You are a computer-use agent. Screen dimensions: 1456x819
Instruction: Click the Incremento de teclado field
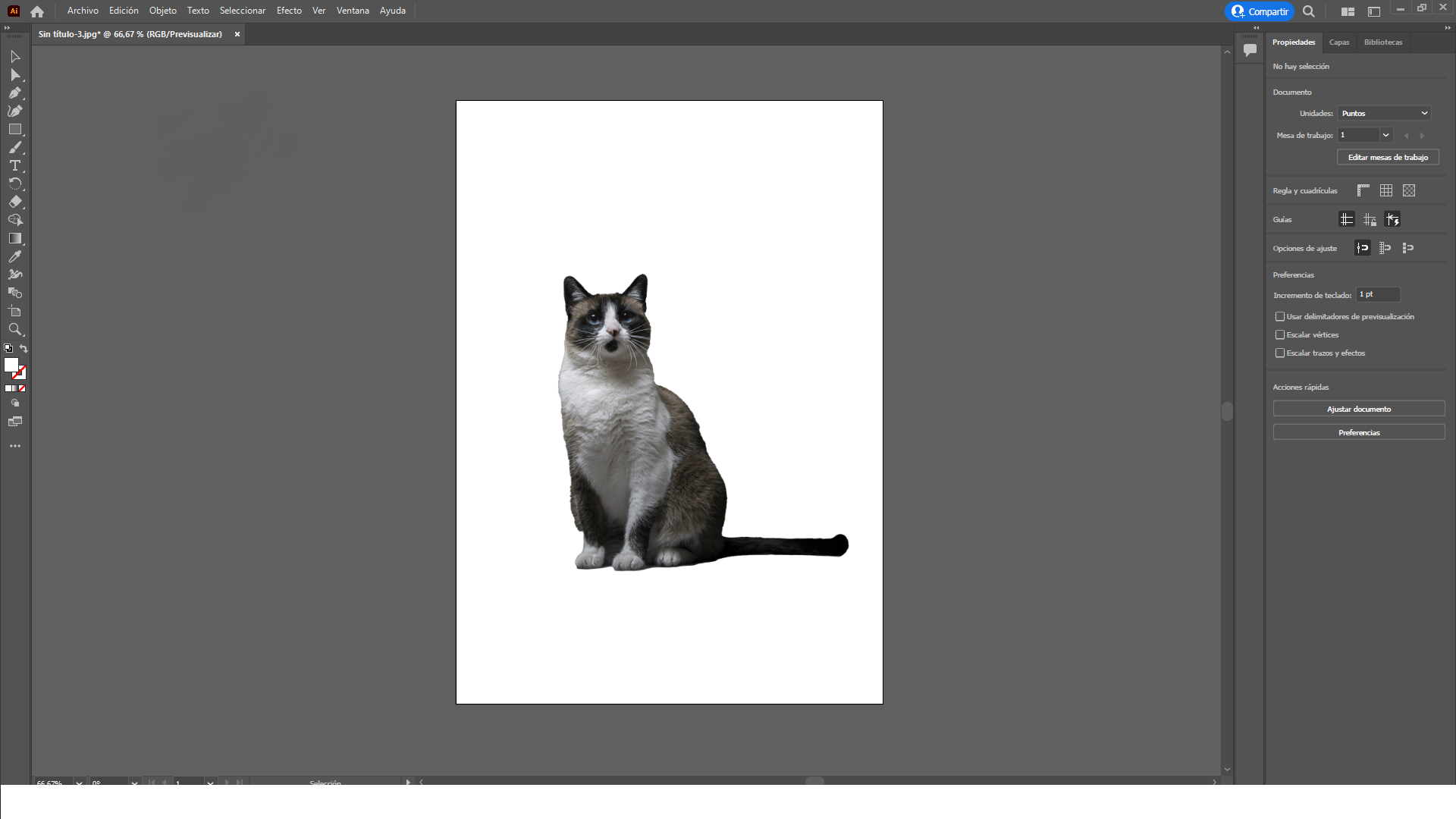tap(1378, 294)
